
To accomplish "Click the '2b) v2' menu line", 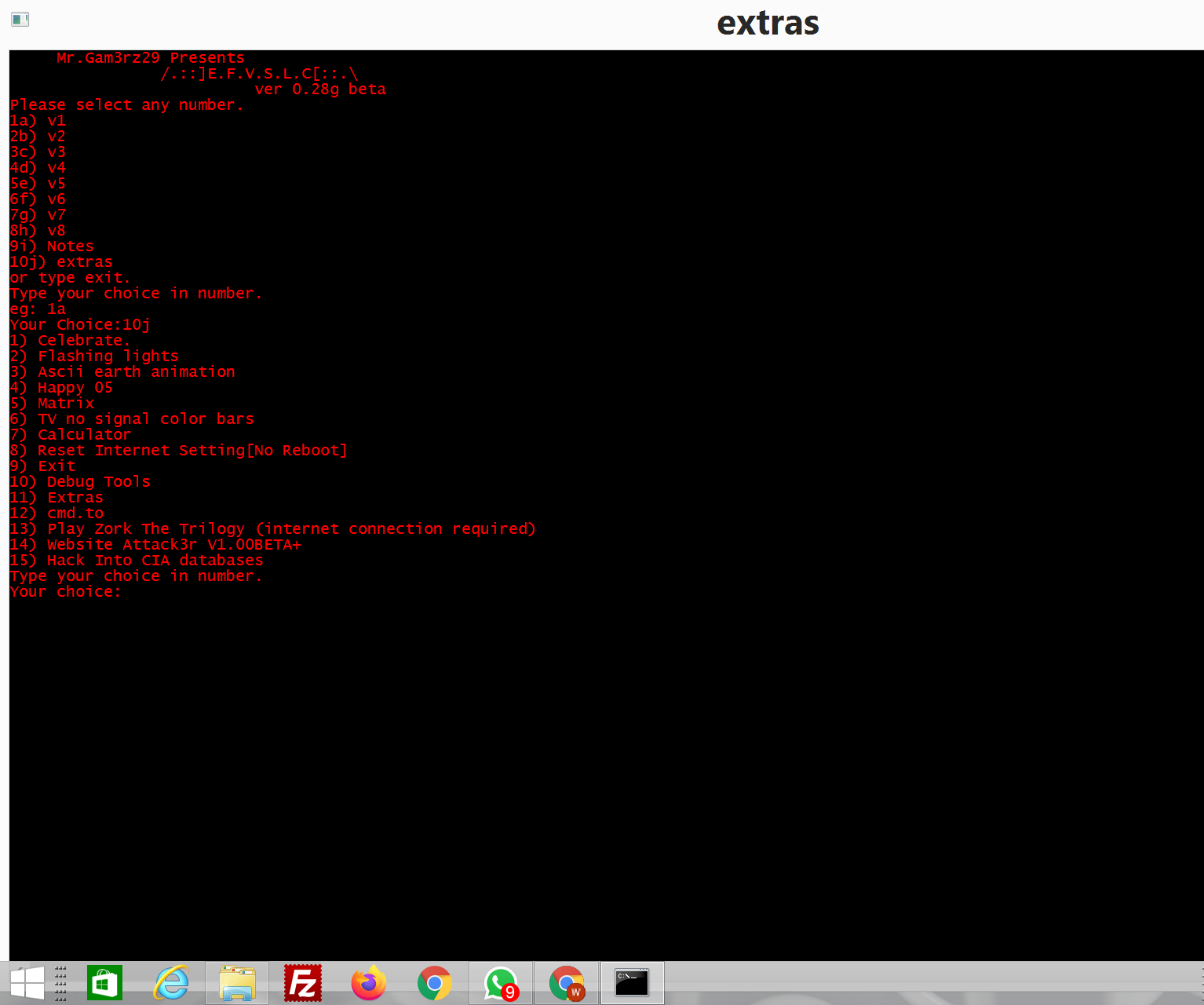I will click(38, 137).
